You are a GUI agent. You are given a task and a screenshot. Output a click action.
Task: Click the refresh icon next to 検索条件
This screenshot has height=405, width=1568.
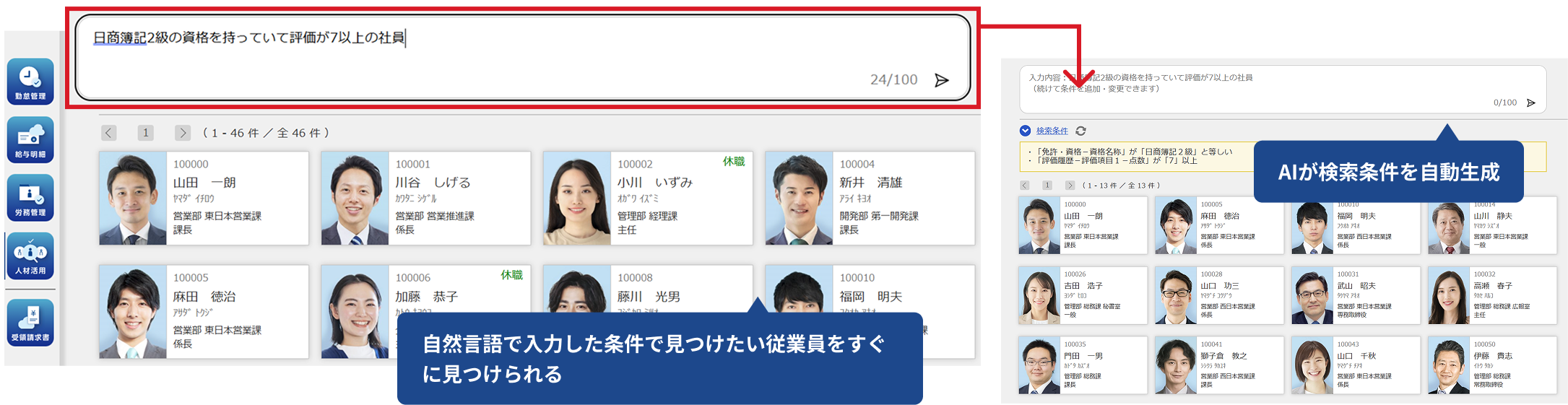pyautogui.click(x=1081, y=131)
